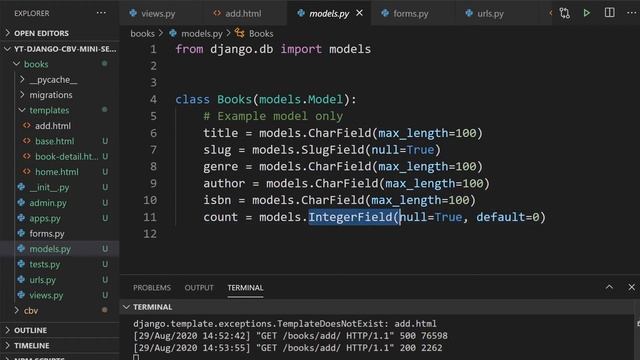
Task: Click the Python icon on urls.py tab
Action: (469, 13)
